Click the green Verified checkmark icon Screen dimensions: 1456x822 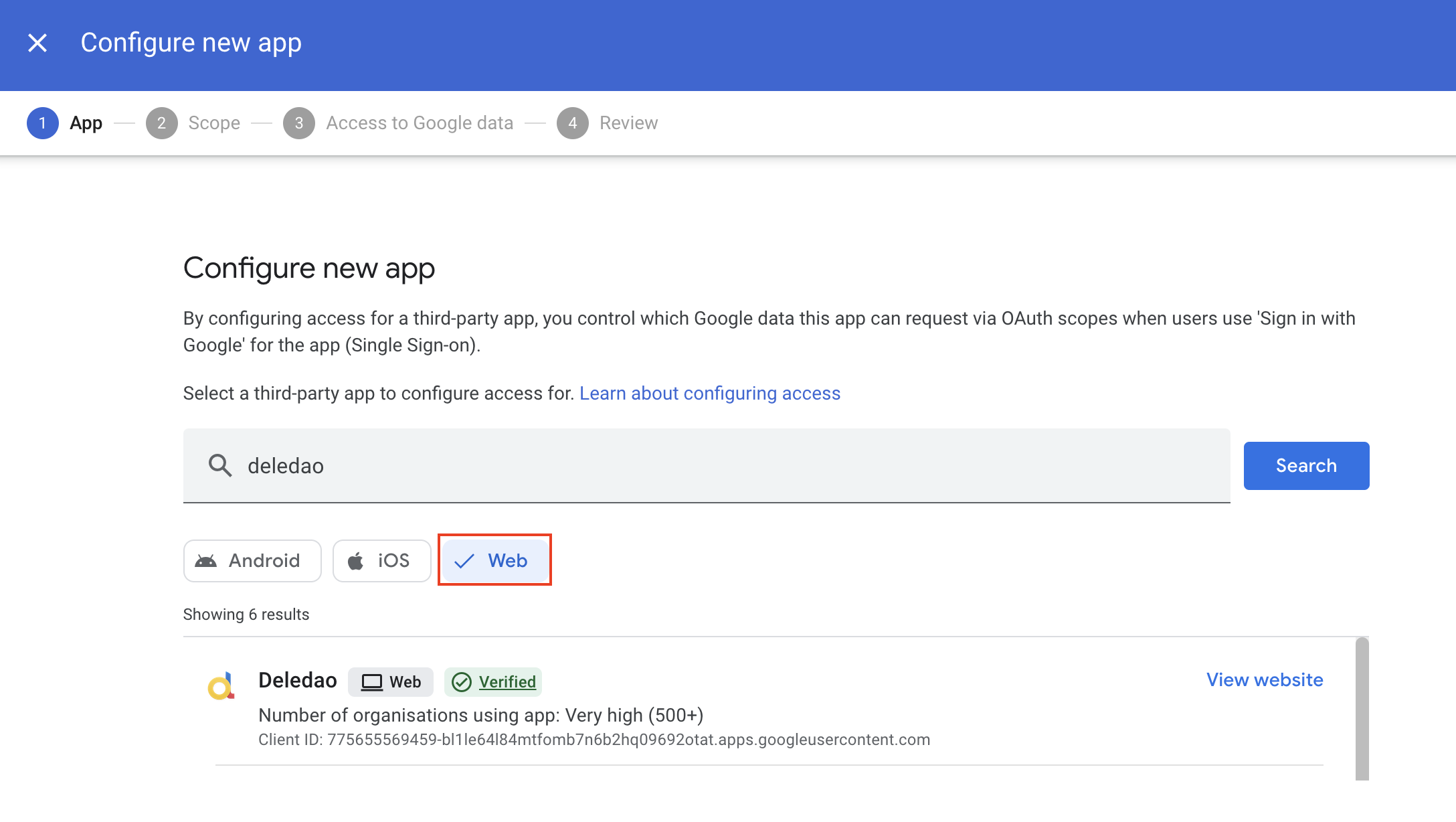(x=461, y=682)
